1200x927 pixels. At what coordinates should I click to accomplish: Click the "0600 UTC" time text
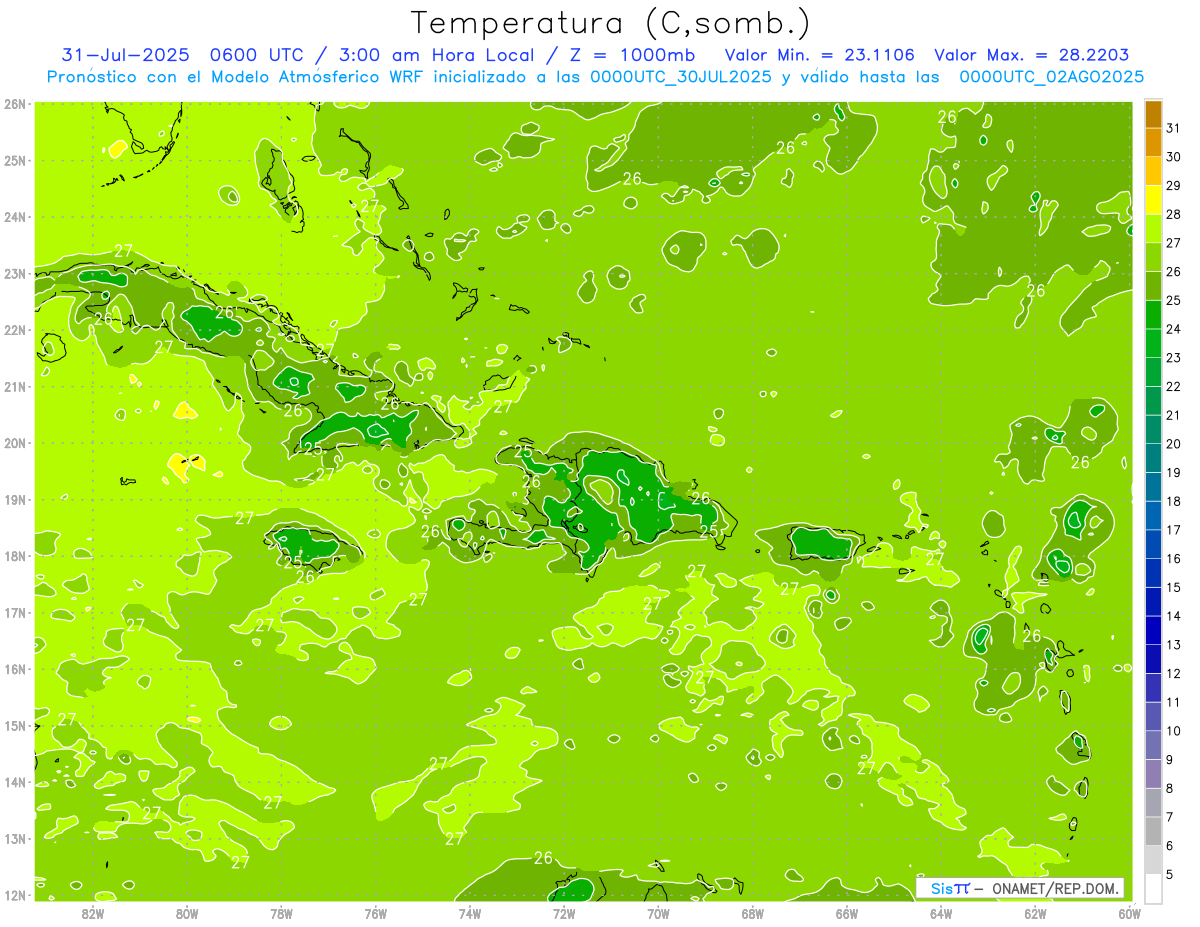point(256,55)
